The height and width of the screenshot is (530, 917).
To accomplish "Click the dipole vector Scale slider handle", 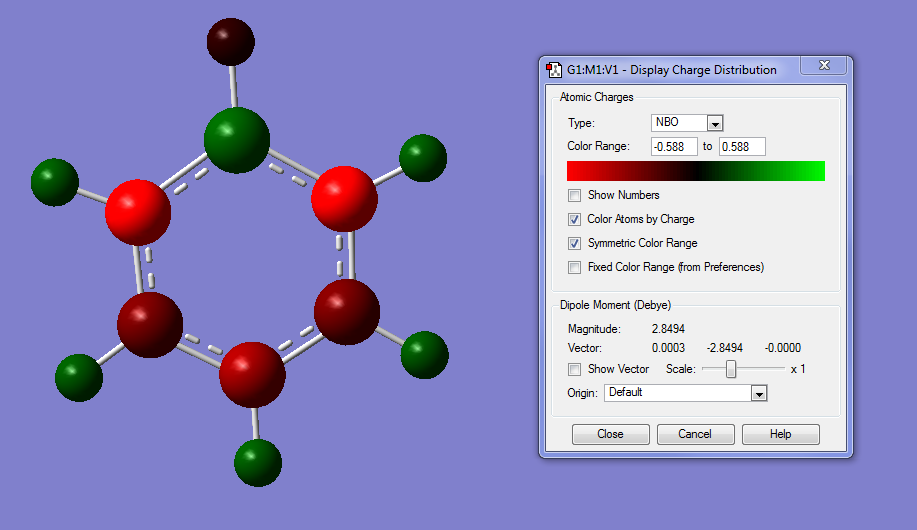I will pyautogui.click(x=731, y=369).
